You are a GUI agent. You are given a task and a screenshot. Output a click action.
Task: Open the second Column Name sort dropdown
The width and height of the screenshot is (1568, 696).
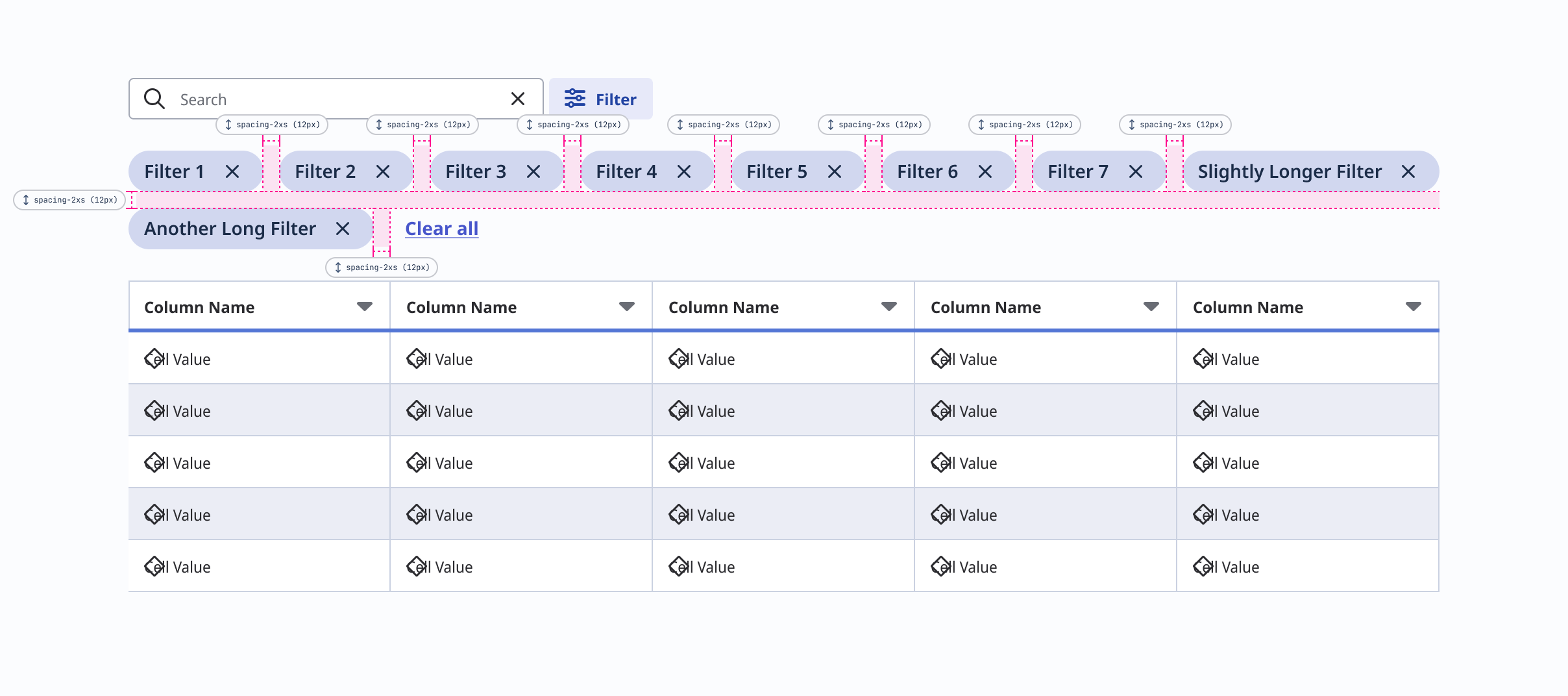[x=627, y=306]
